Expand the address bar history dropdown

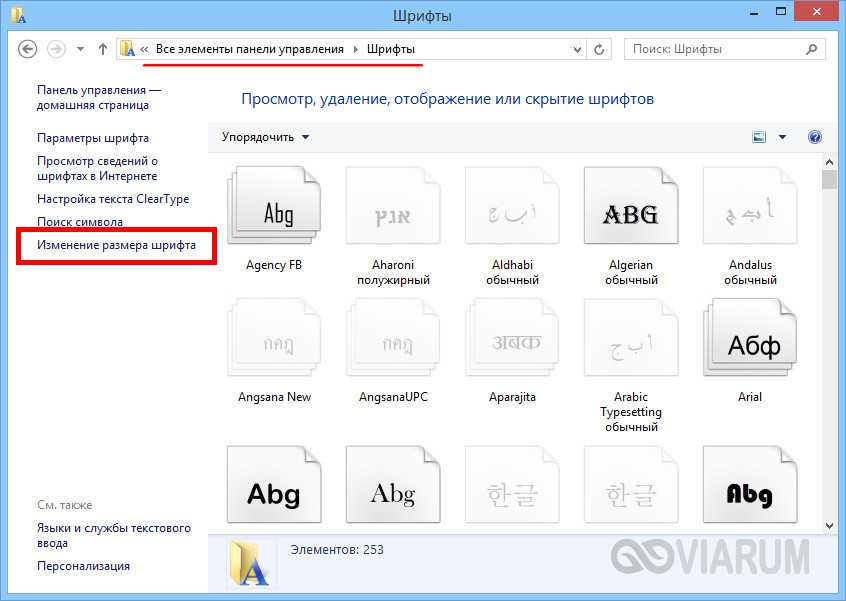578,49
